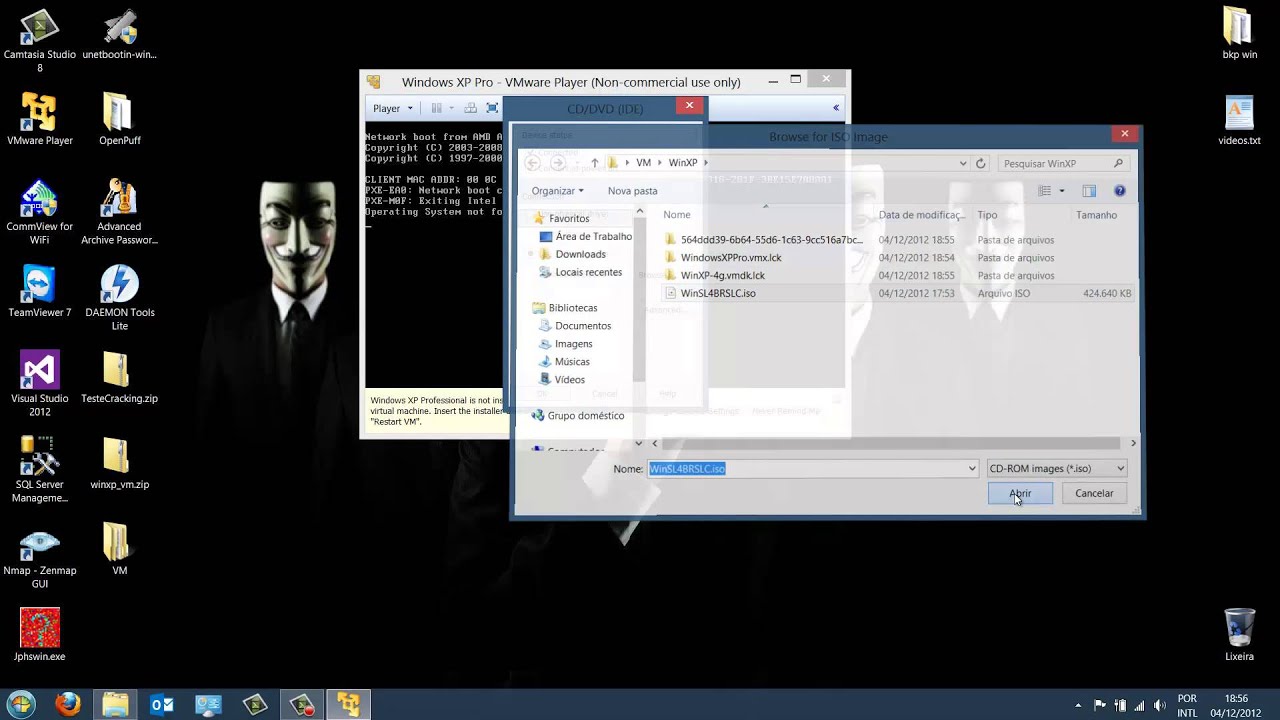Select Favoritos in the navigation pane
Viewport: 1280px width, 720px height.
click(x=569, y=218)
